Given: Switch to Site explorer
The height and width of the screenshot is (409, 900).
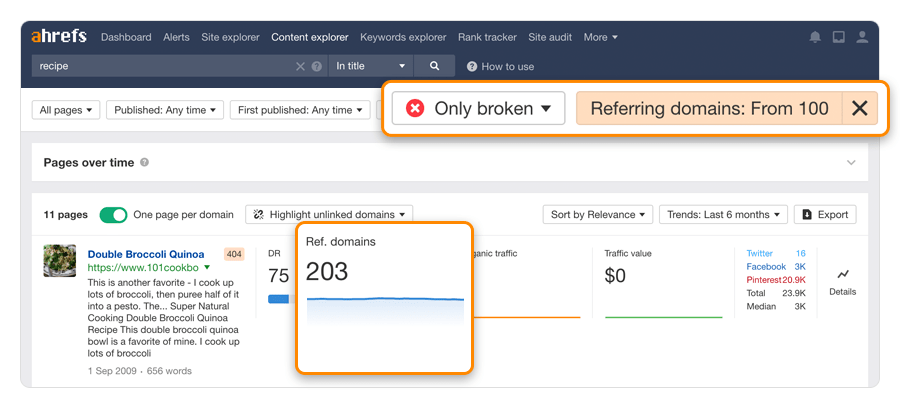Looking at the screenshot, I should 230,37.
